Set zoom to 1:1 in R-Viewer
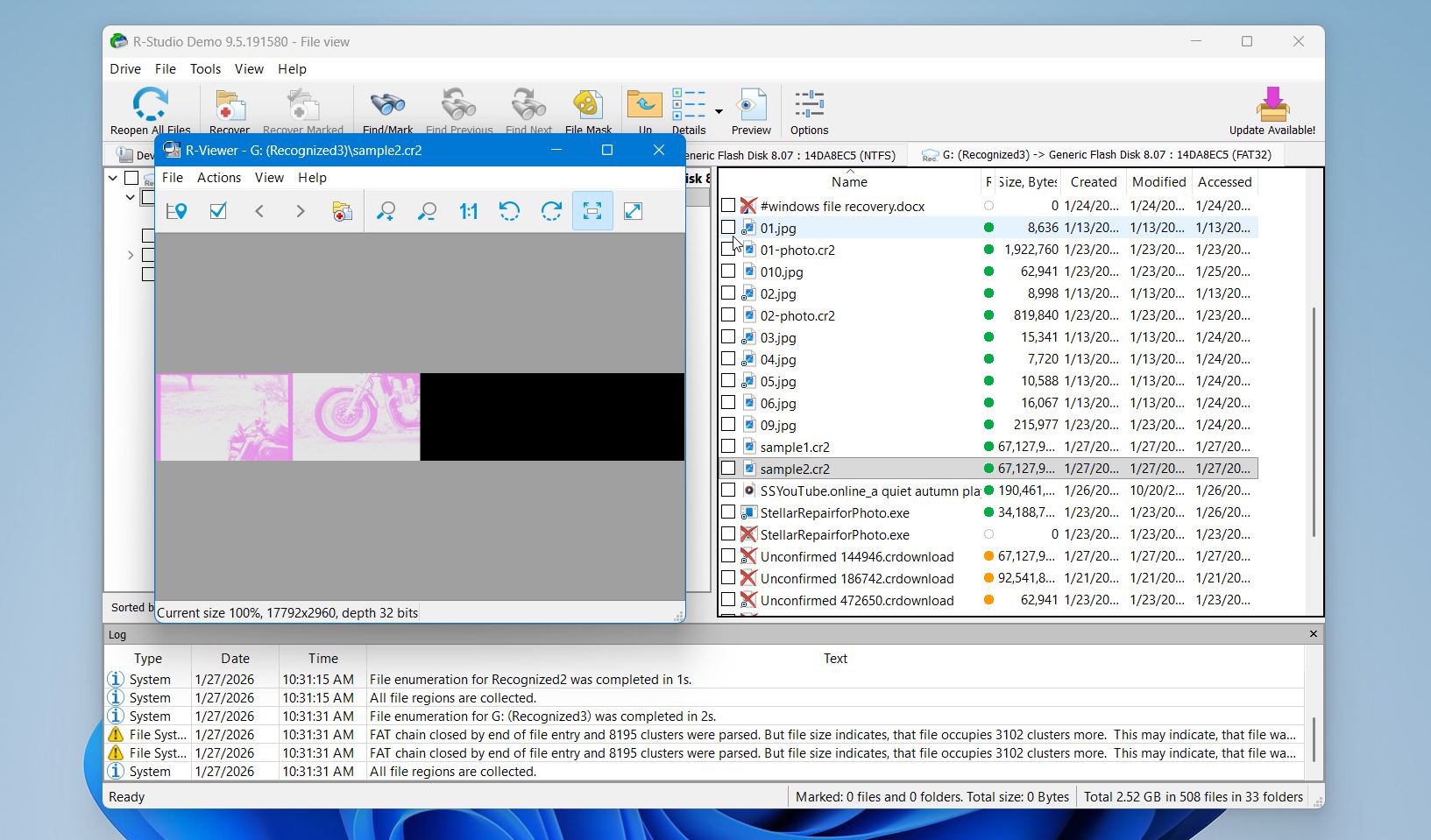This screenshot has height=840, width=1431. click(x=468, y=211)
